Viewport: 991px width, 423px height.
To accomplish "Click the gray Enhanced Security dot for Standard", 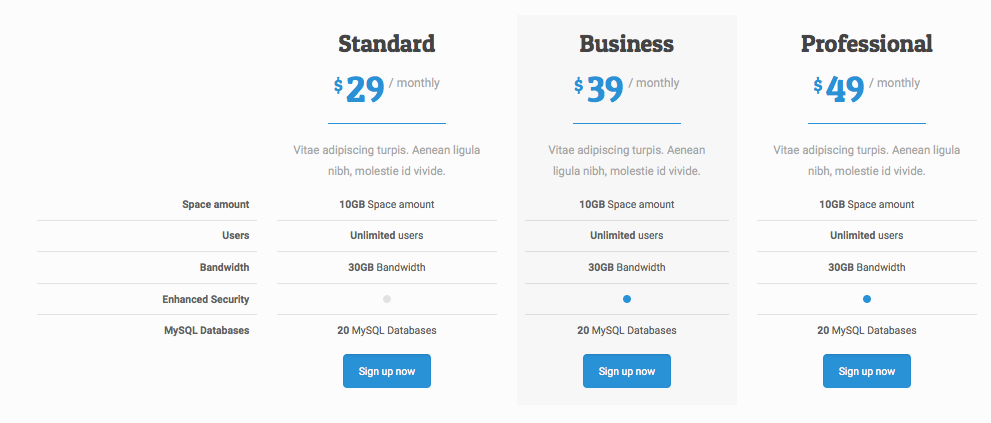I will tap(387, 299).
